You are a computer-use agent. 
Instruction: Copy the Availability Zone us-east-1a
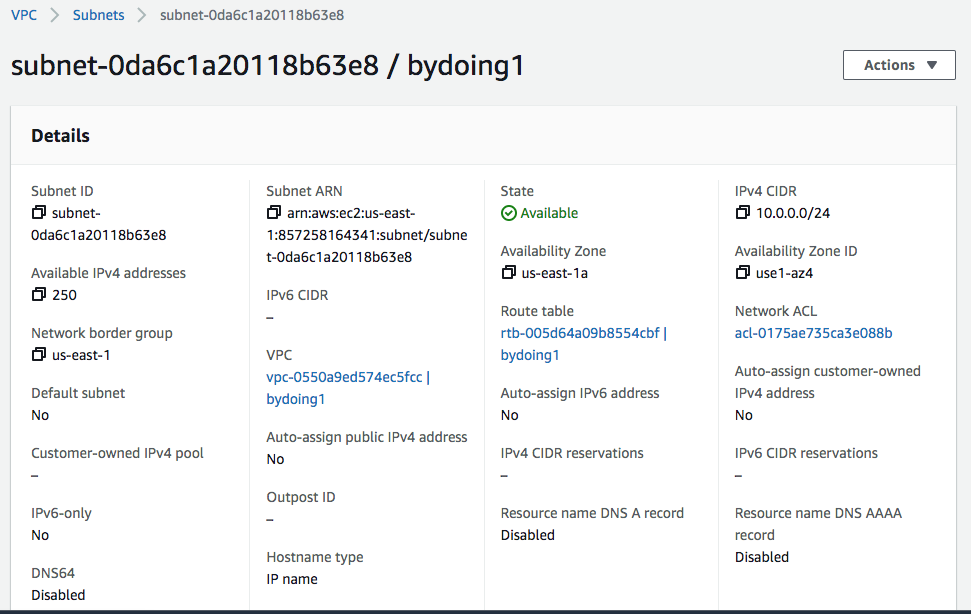(x=508, y=272)
